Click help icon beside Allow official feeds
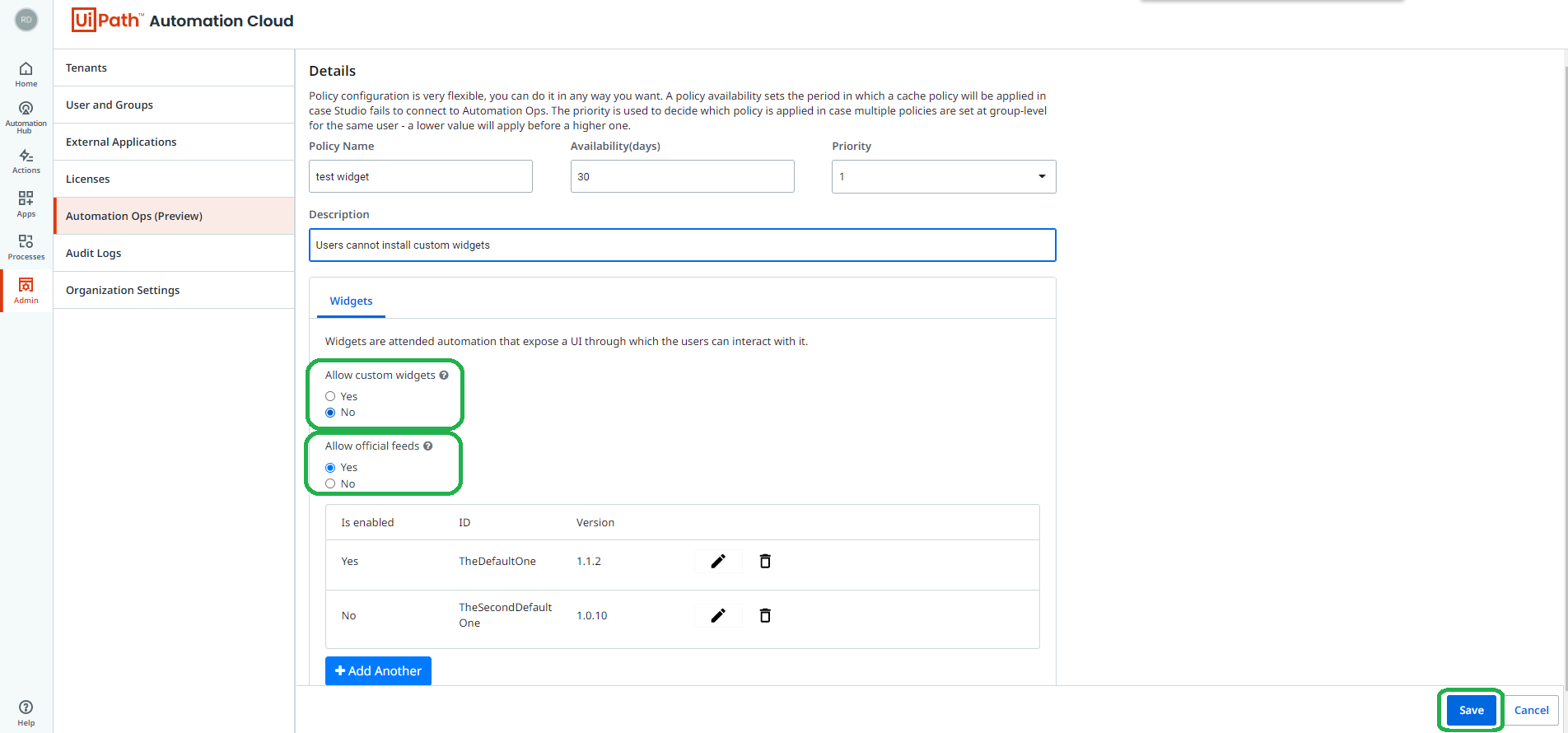 pos(428,446)
